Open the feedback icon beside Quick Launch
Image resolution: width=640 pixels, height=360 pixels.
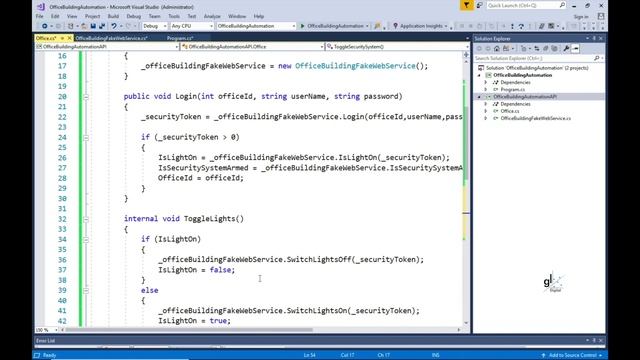[479, 5]
